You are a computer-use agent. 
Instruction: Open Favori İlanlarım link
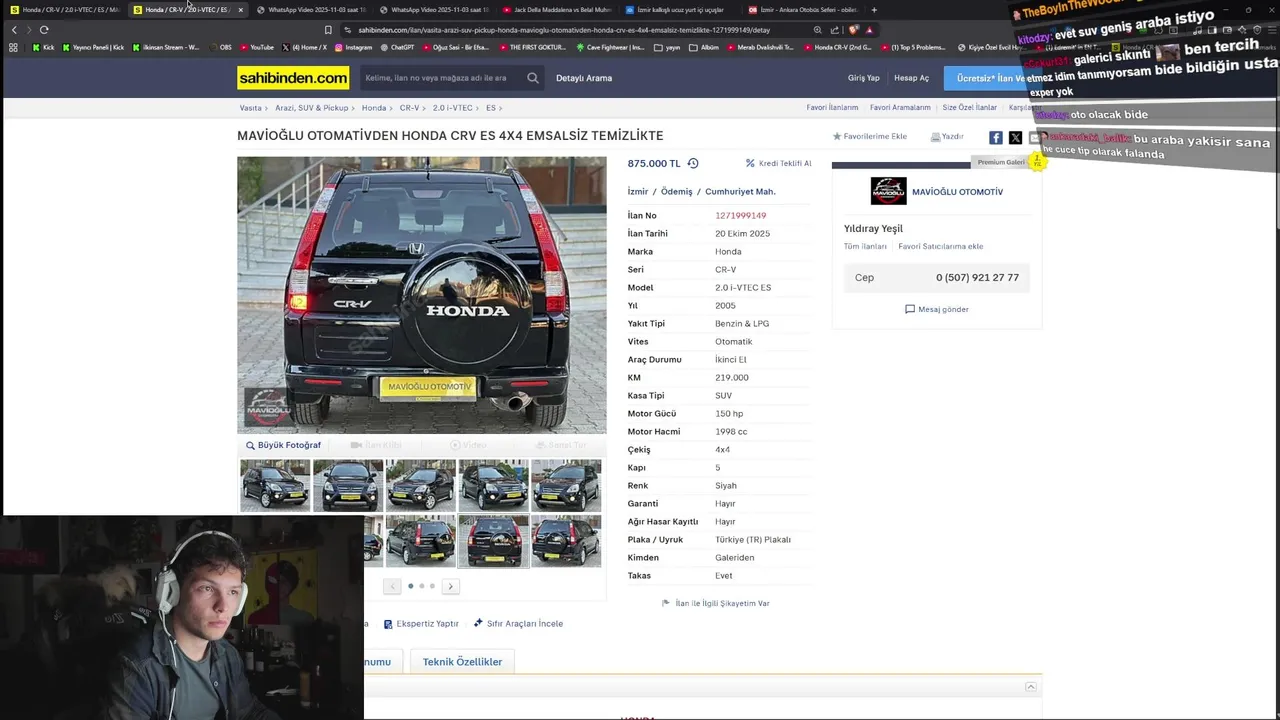click(832, 108)
